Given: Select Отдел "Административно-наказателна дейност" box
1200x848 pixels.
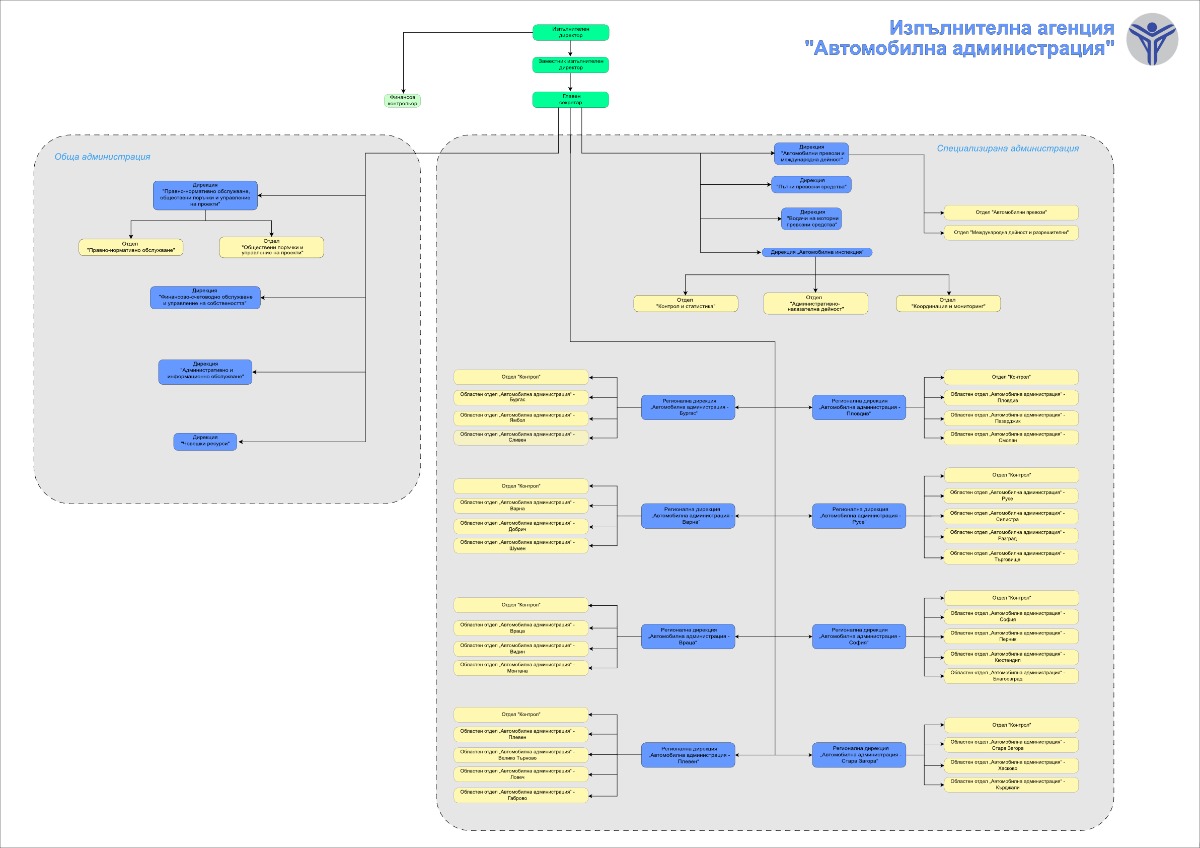Looking at the screenshot, I should coord(816,303).
